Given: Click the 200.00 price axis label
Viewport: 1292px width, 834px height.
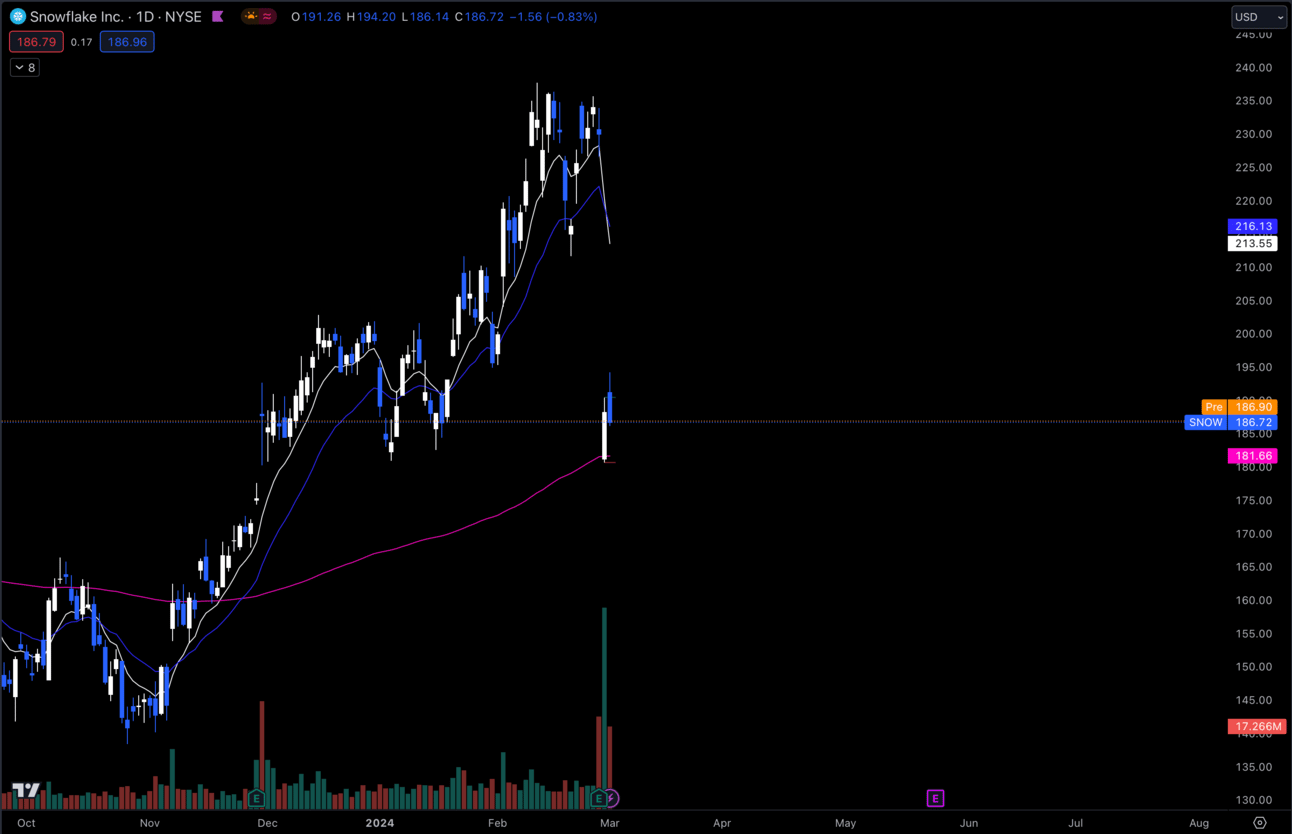Looking at the screenshot, I should [1252, 334].
